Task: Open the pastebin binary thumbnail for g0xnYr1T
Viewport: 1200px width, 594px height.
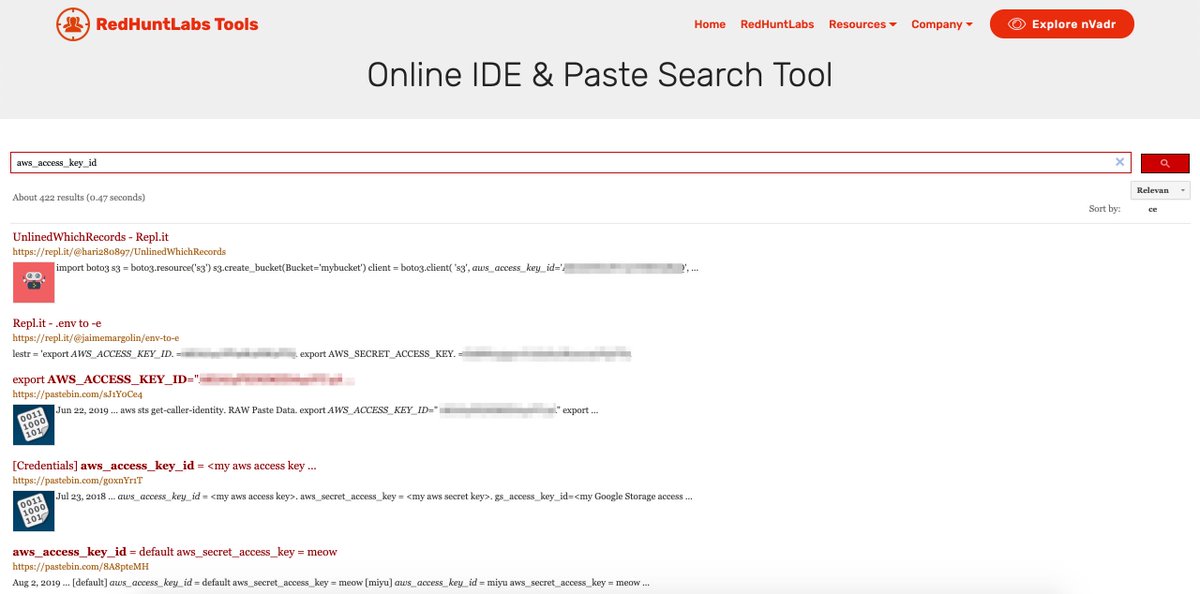Action: click(x=33, y=510)
